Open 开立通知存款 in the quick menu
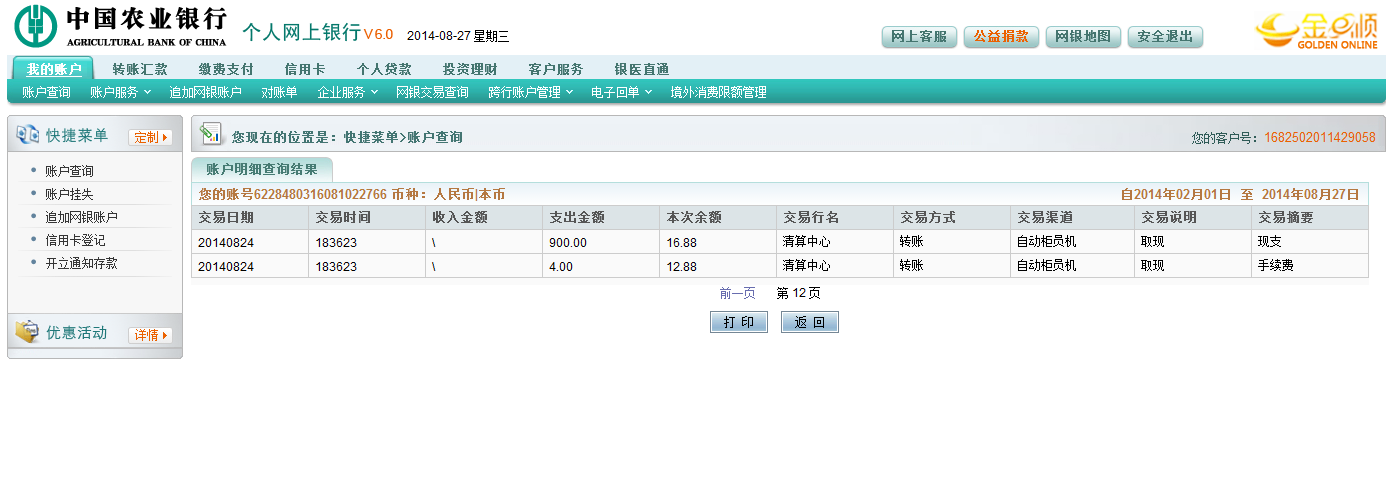The height and width of the screenshot is (490, 1396). coord(81,263)
